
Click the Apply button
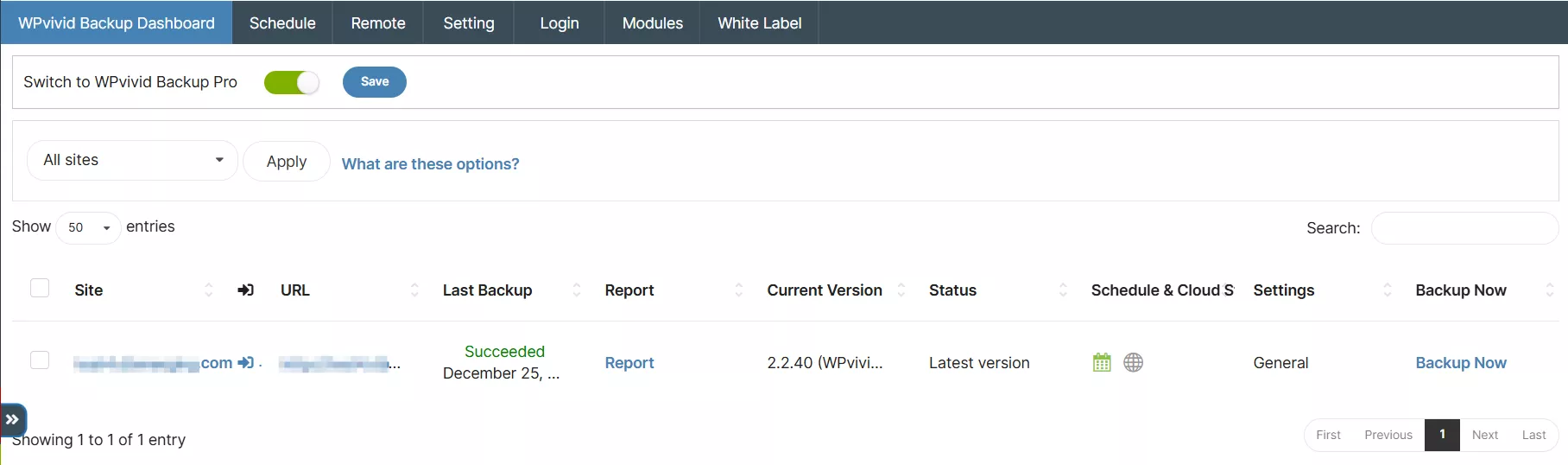(x=287, y=162)
